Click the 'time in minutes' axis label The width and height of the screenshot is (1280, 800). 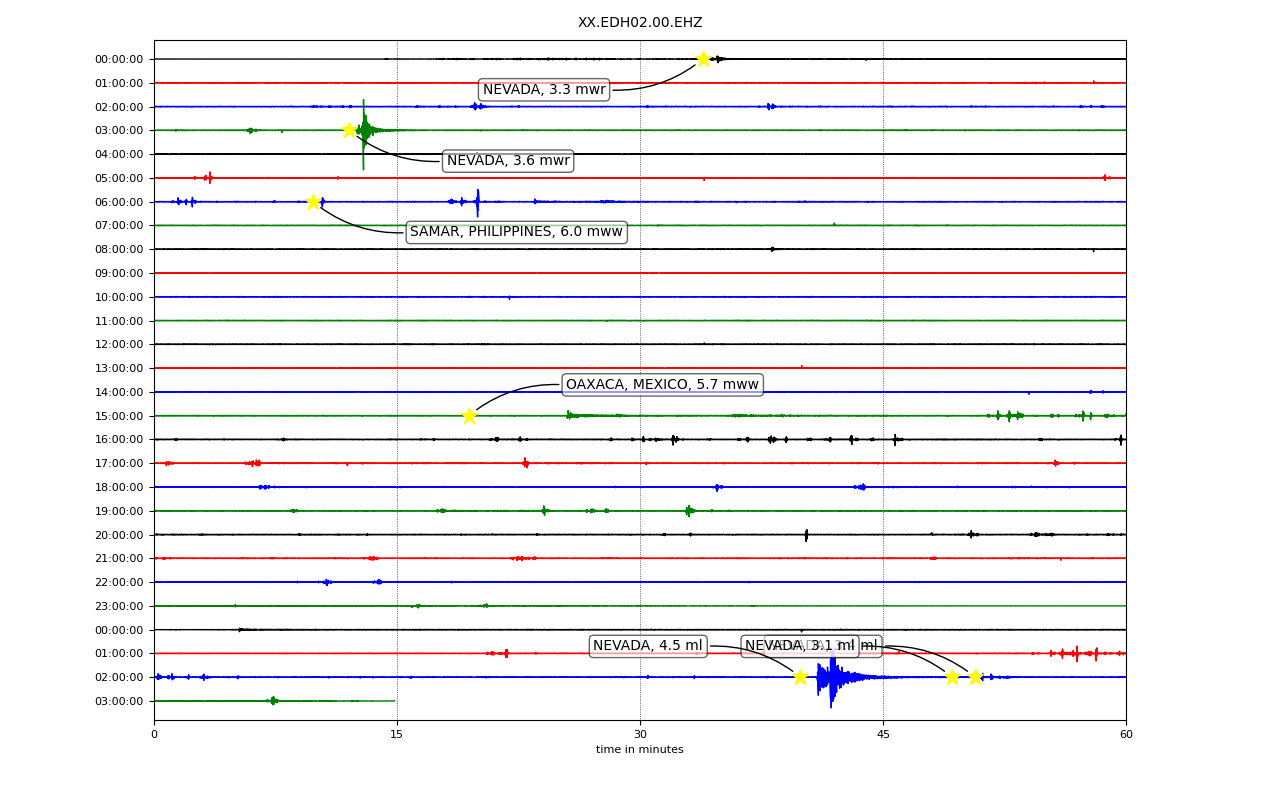[x=640, y=750]
